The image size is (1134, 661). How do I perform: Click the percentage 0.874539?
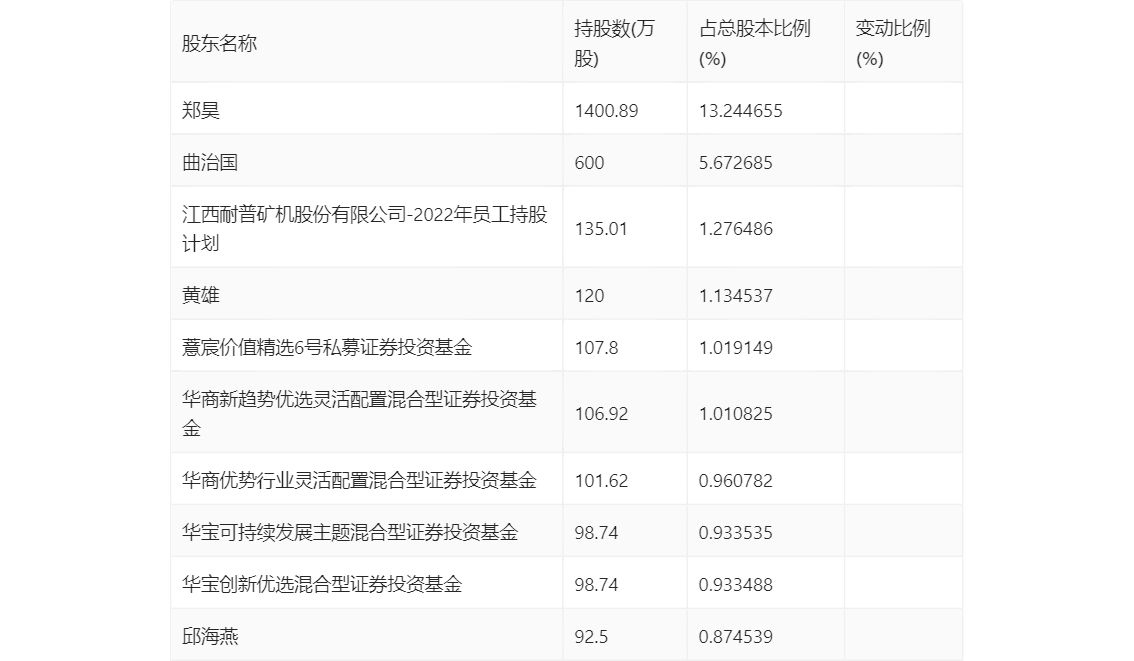736,637
